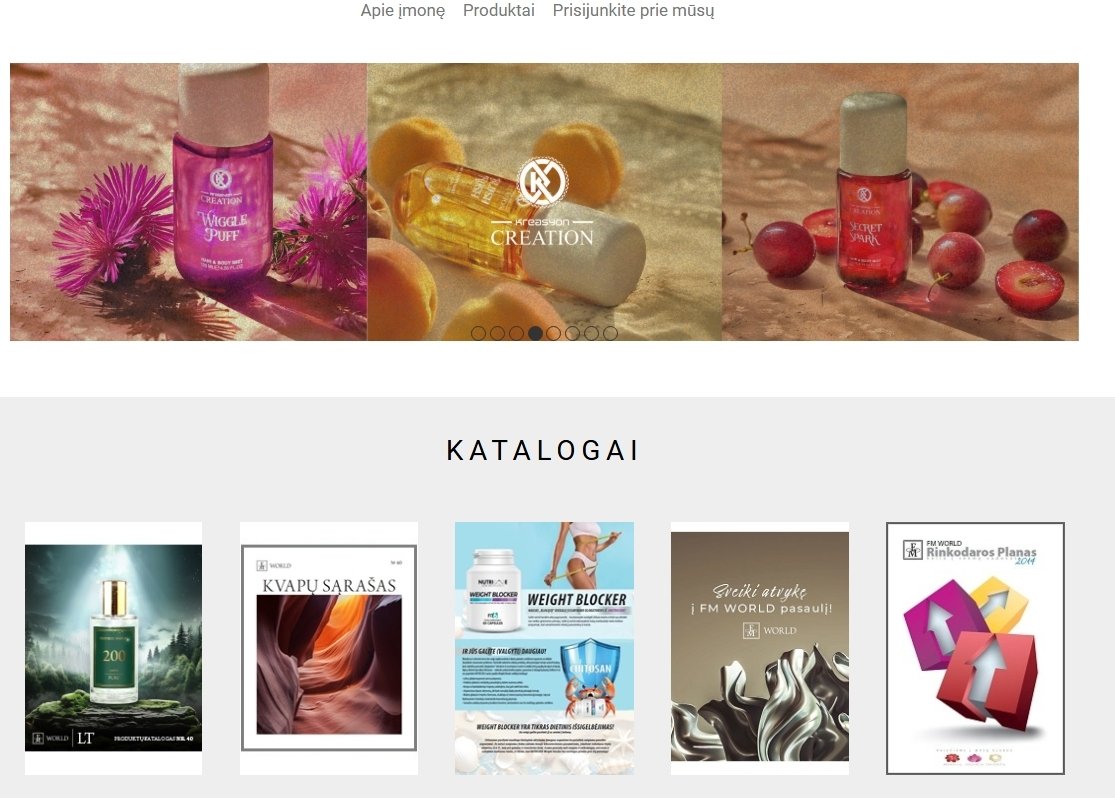Open the Sveiki atvykę FM World brochure

[759, 648]
